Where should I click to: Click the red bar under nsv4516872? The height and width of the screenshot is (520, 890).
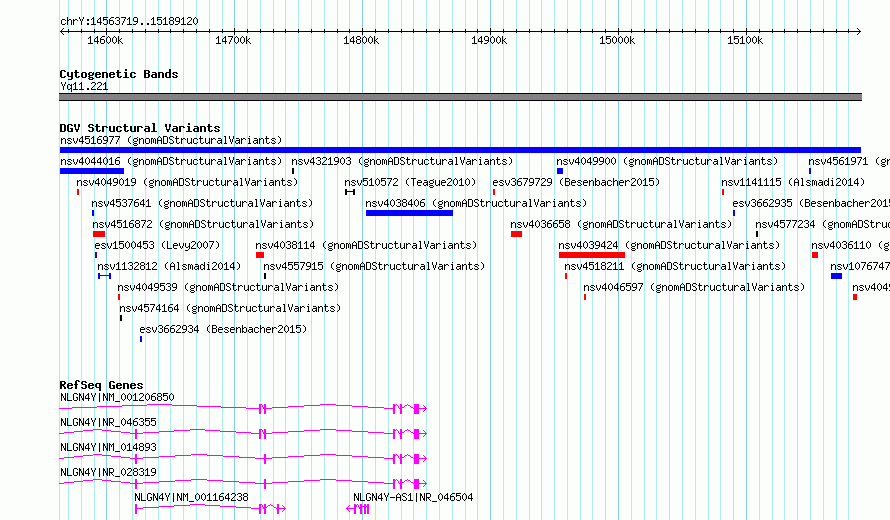point(99,234)
